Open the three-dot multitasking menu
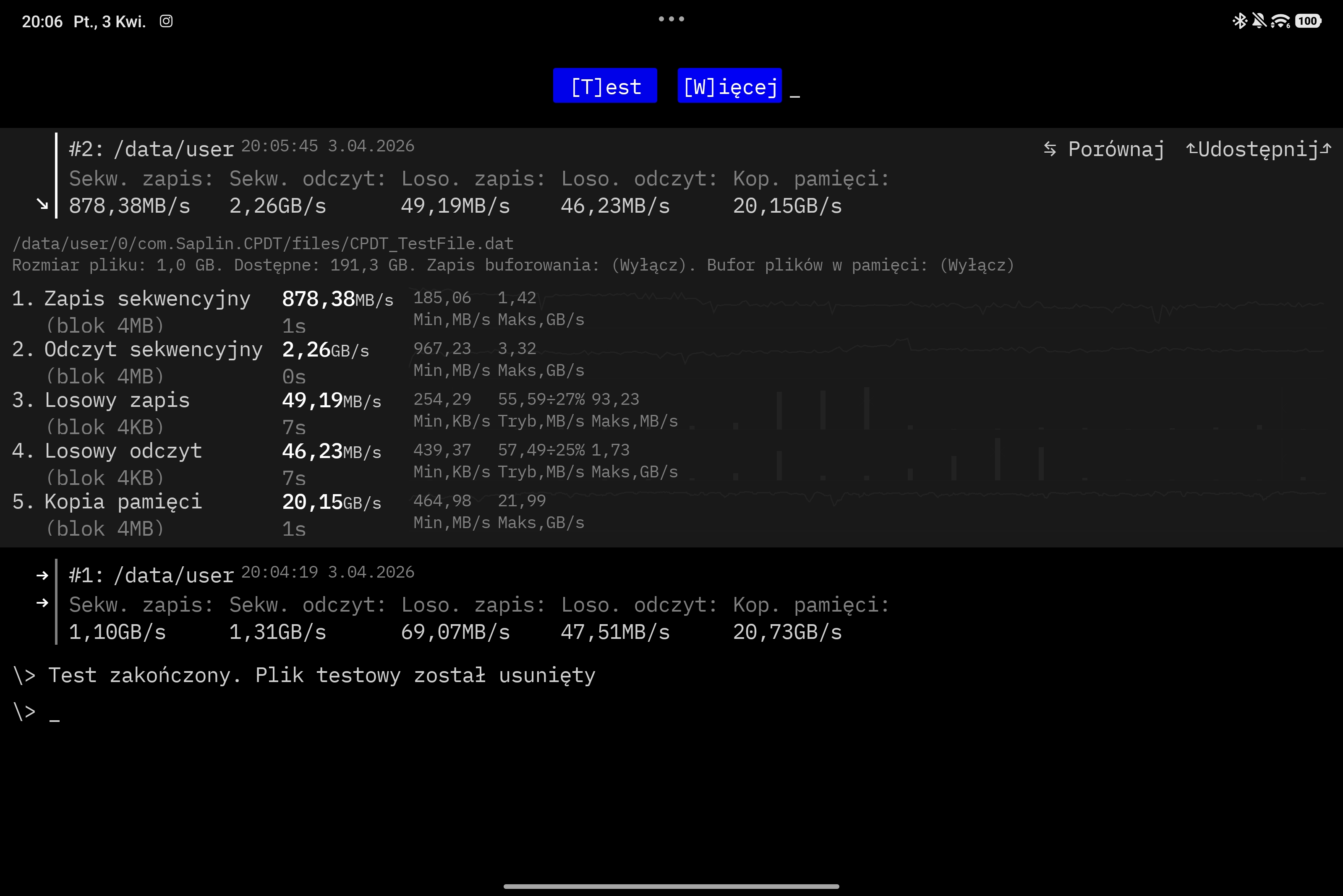This screenshot has width=1343, height=896. 671,19
